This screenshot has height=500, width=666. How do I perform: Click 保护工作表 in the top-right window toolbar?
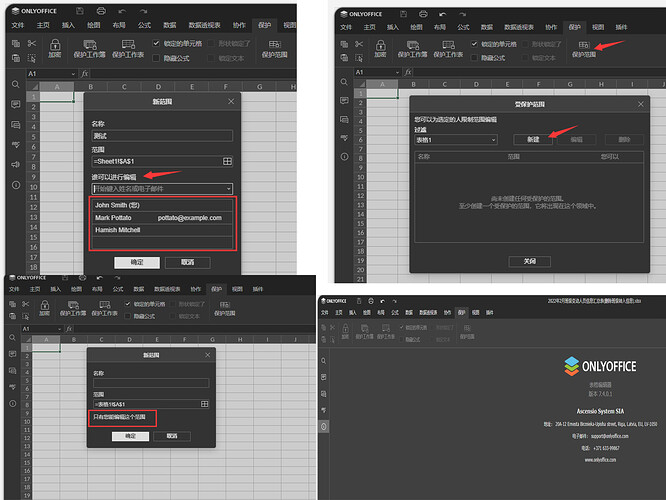coord(448,49)
